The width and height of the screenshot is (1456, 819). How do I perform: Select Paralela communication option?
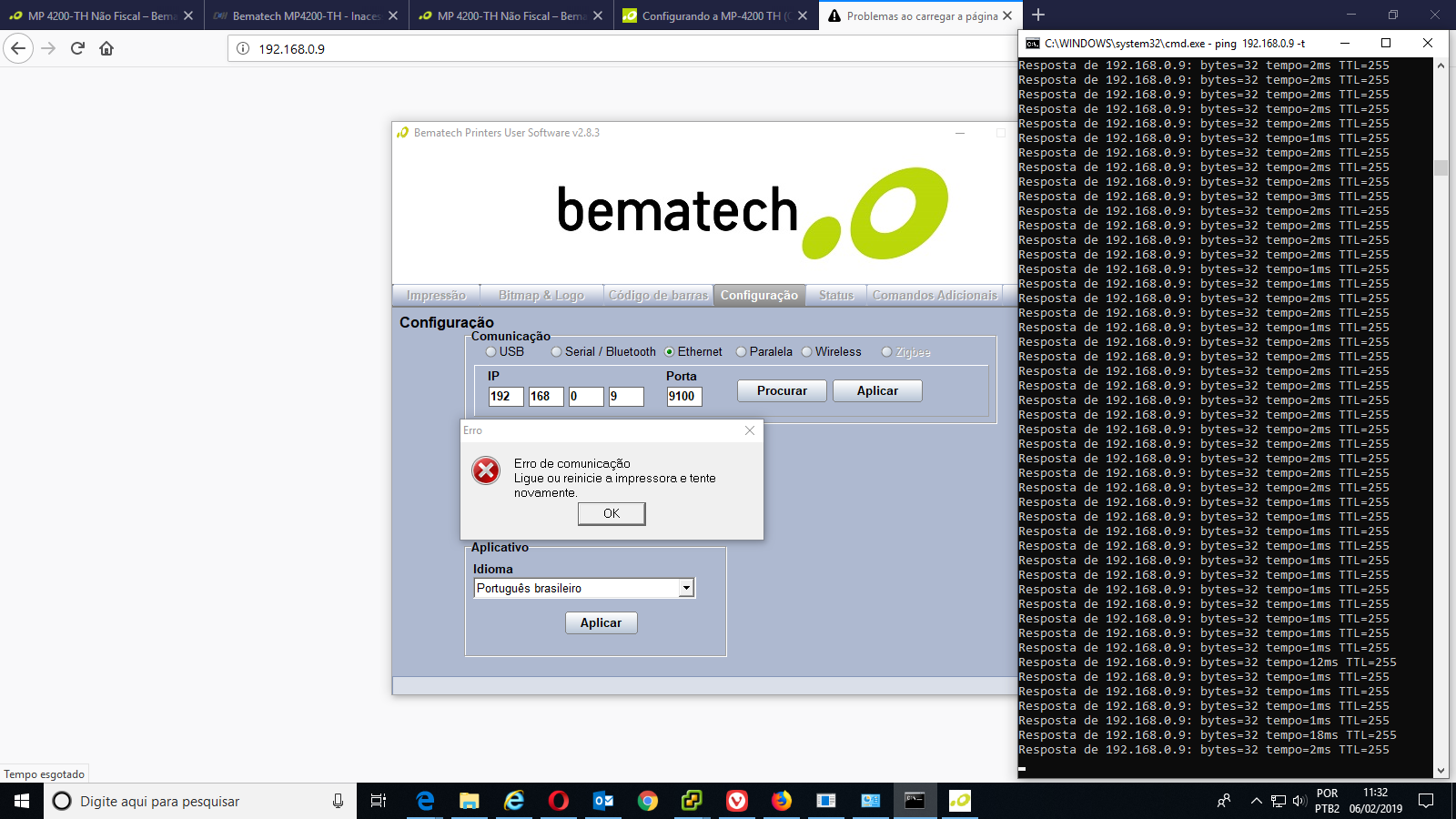point(742,352)
